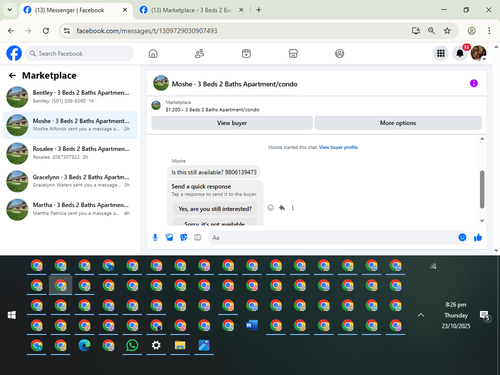Open Martha's conversation
This screenshot has width=500, height=375.
[70, 209]
